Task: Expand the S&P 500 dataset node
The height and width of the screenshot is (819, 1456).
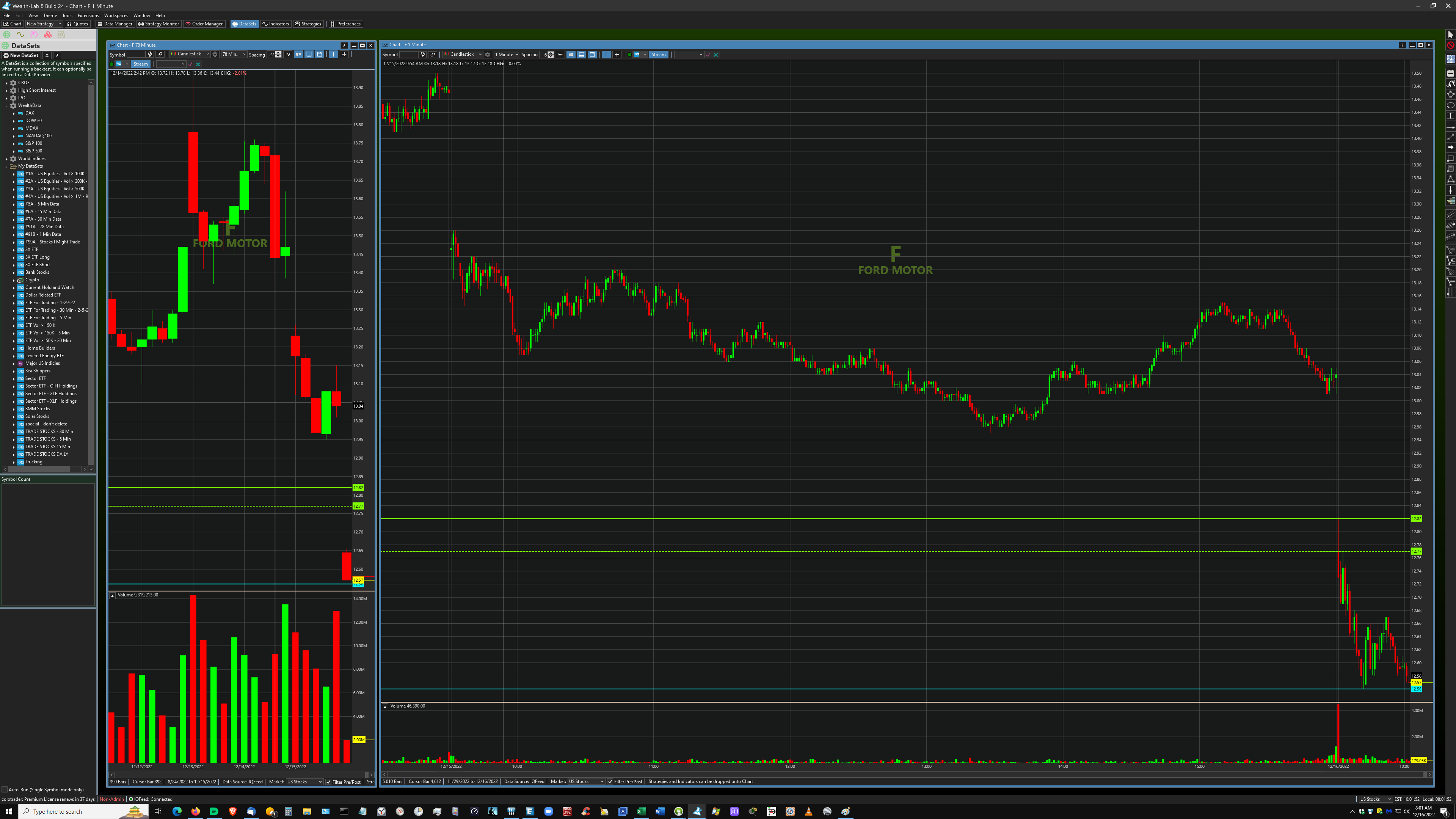Action: pyautogui.click(x=14, y=151)
